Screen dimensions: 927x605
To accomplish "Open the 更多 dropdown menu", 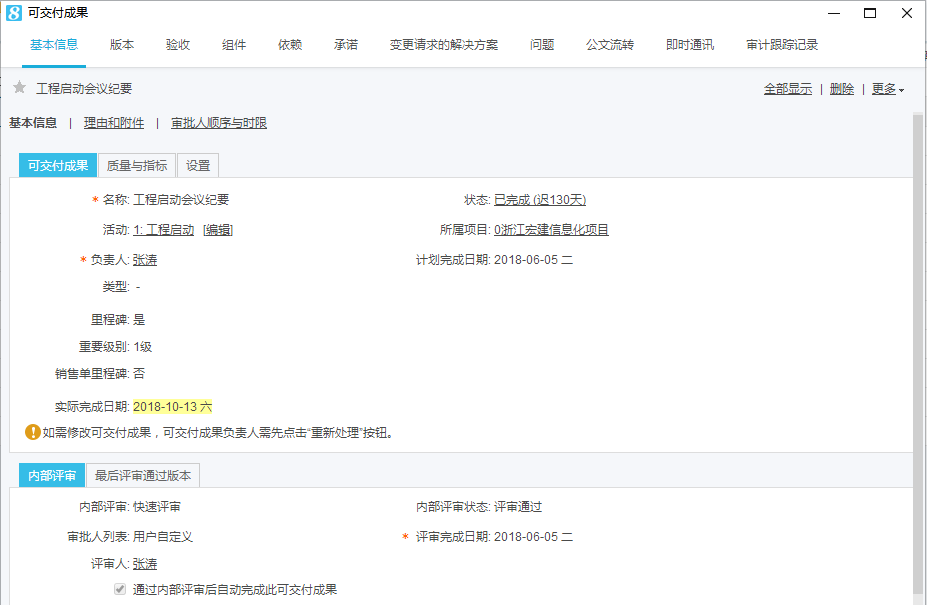I will pyautogui.click(x=887, y=89).
